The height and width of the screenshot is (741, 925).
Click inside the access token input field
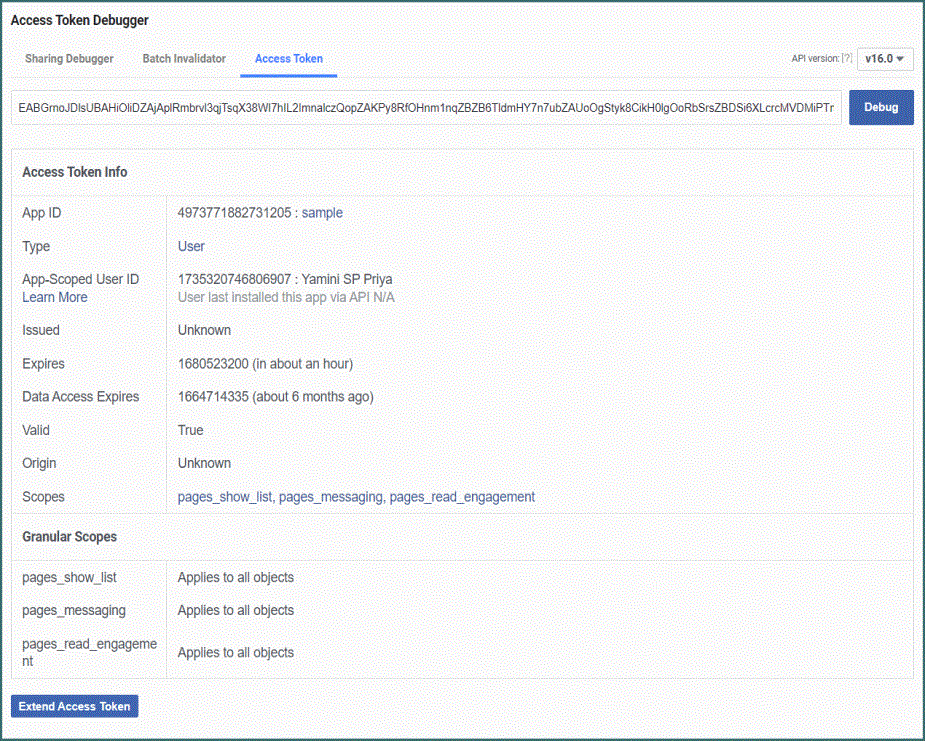pyautogui.click(x=425, y=108)
